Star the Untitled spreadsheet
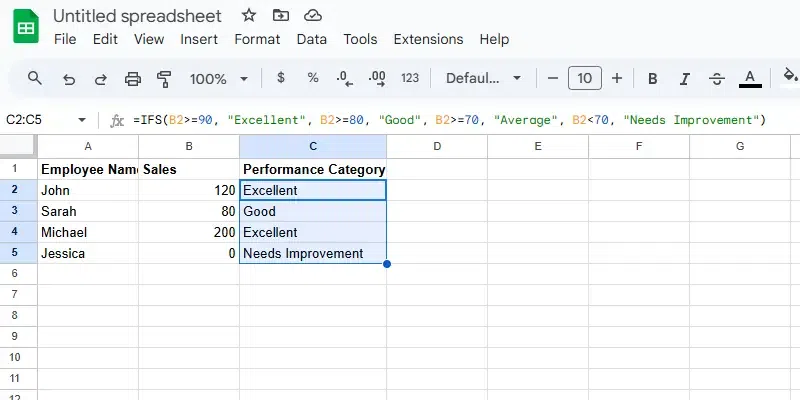The width and height of the screenshot is (800, 400). coord(249,16)
